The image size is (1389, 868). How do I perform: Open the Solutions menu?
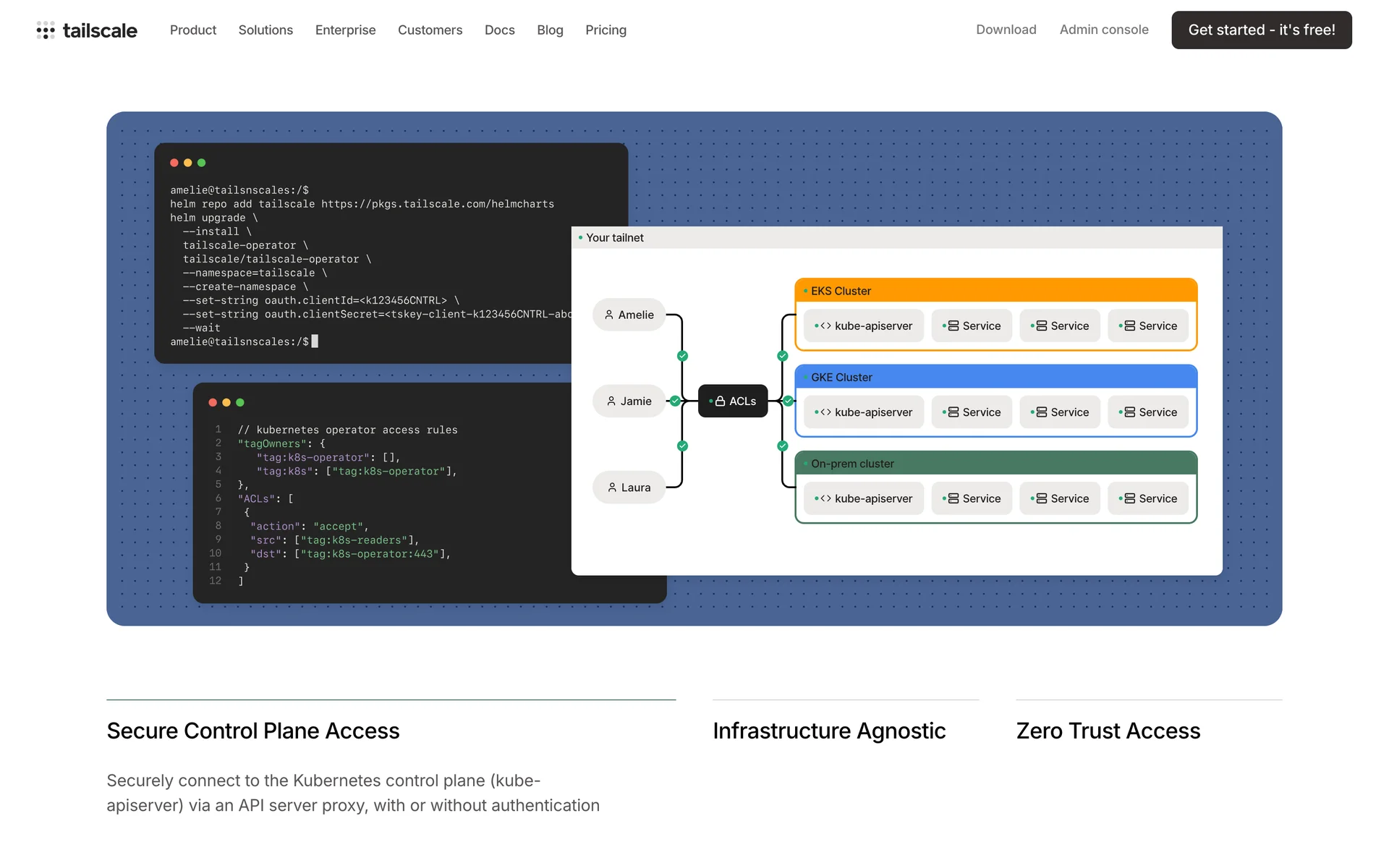click(266, 30)
